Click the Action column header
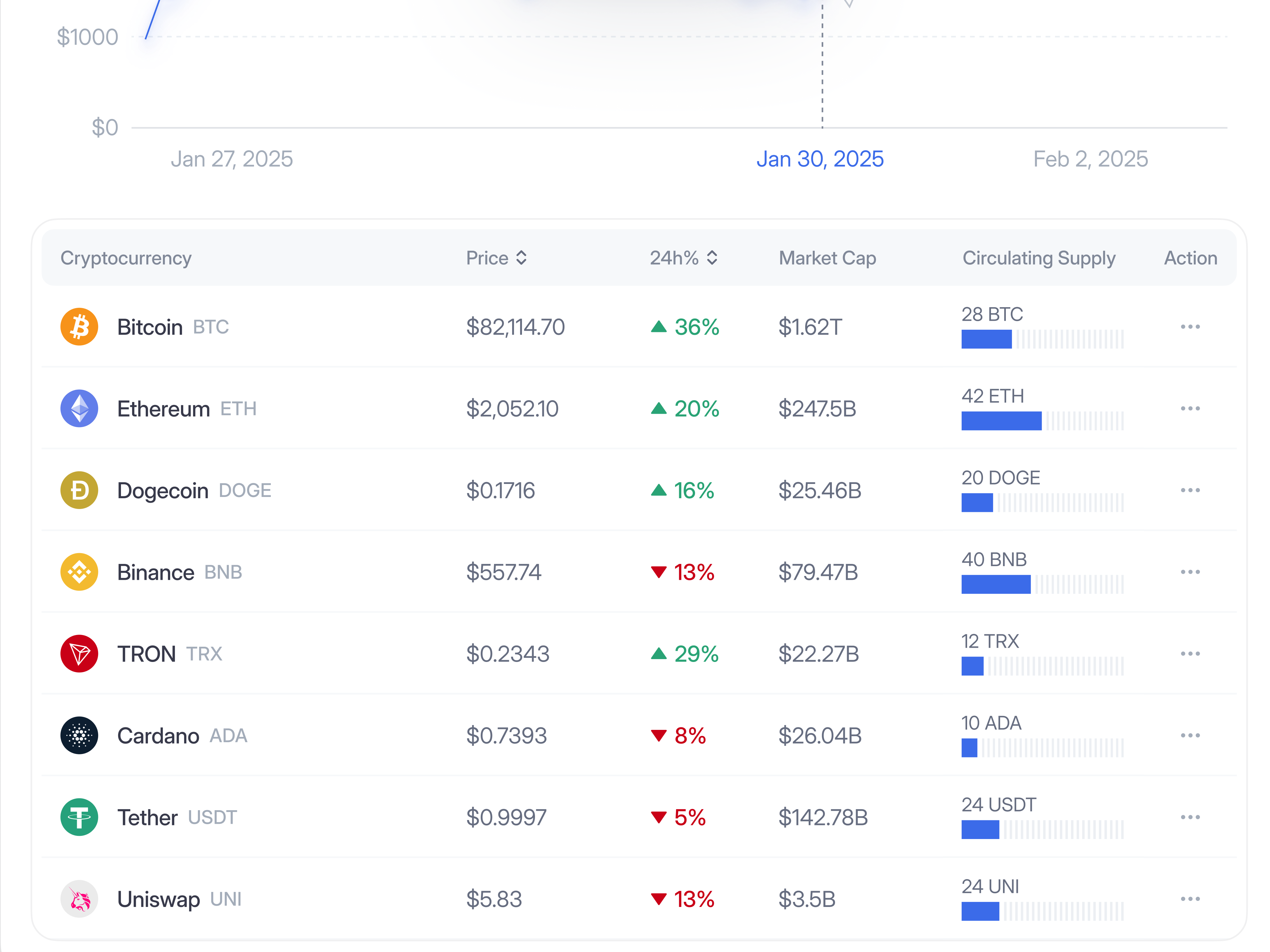1270x952 pixels. pyautogui.click(x=1191, y=258)
